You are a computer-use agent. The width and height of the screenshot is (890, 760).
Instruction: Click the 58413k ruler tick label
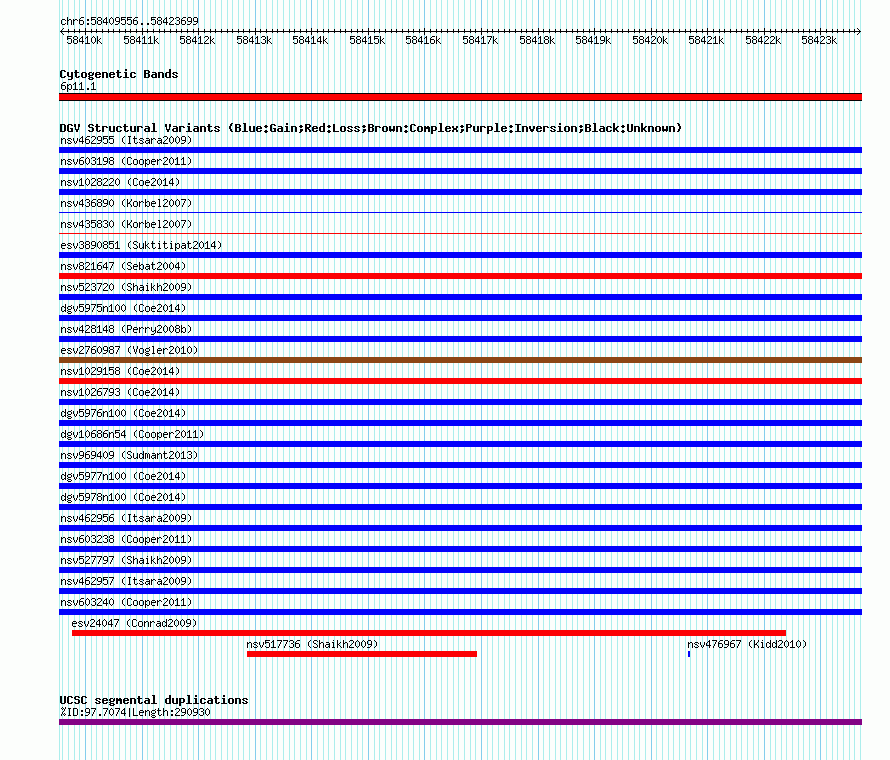point(254,40)
